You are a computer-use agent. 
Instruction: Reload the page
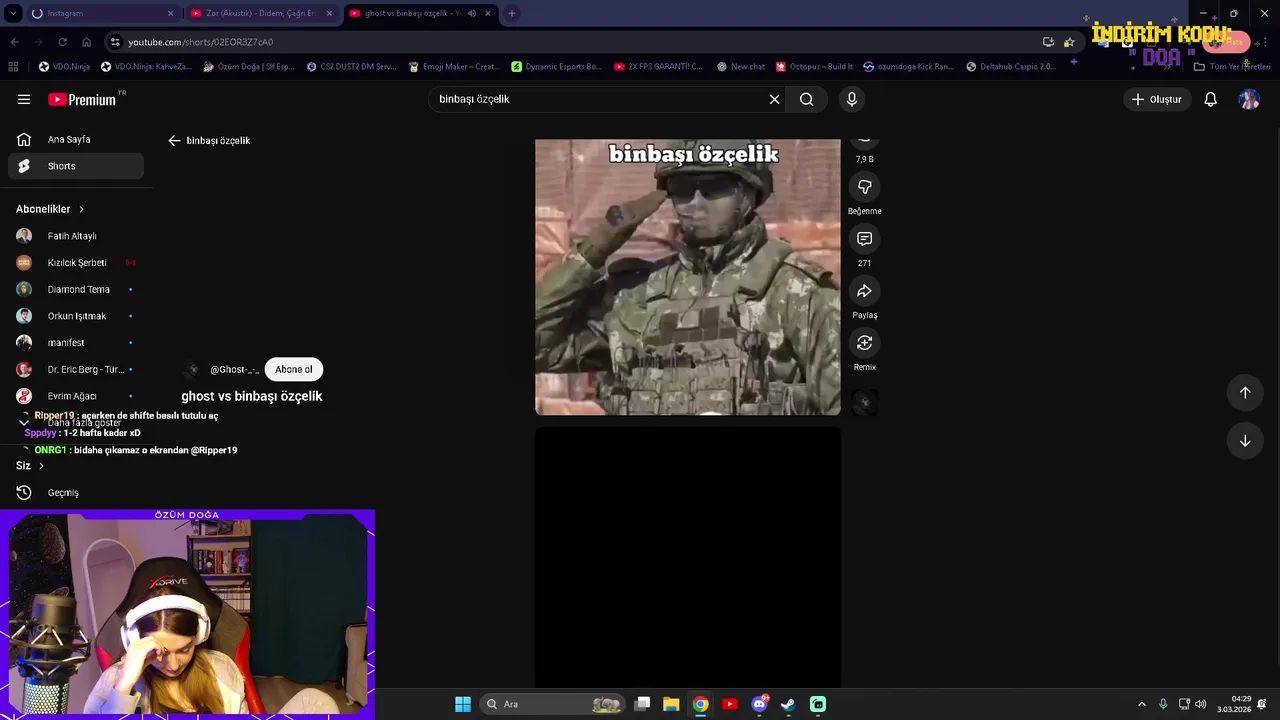coord(62,42)
